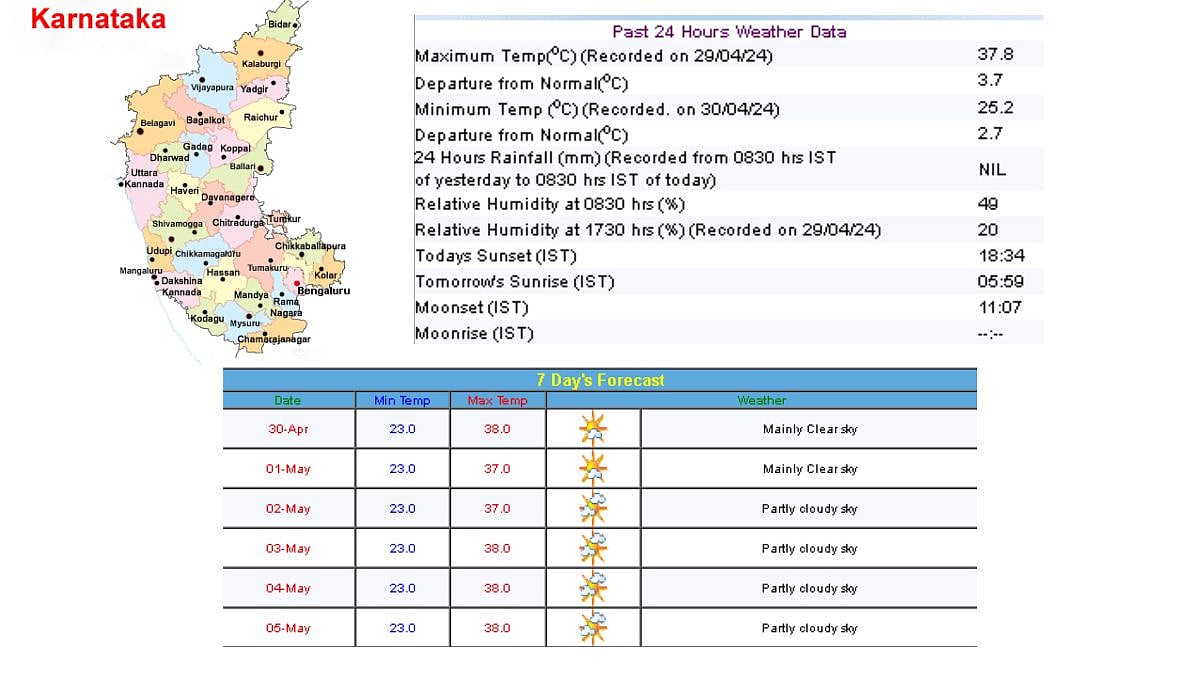Select Davanagere on the map
The image size is (1200, 675).
[228, 198]
